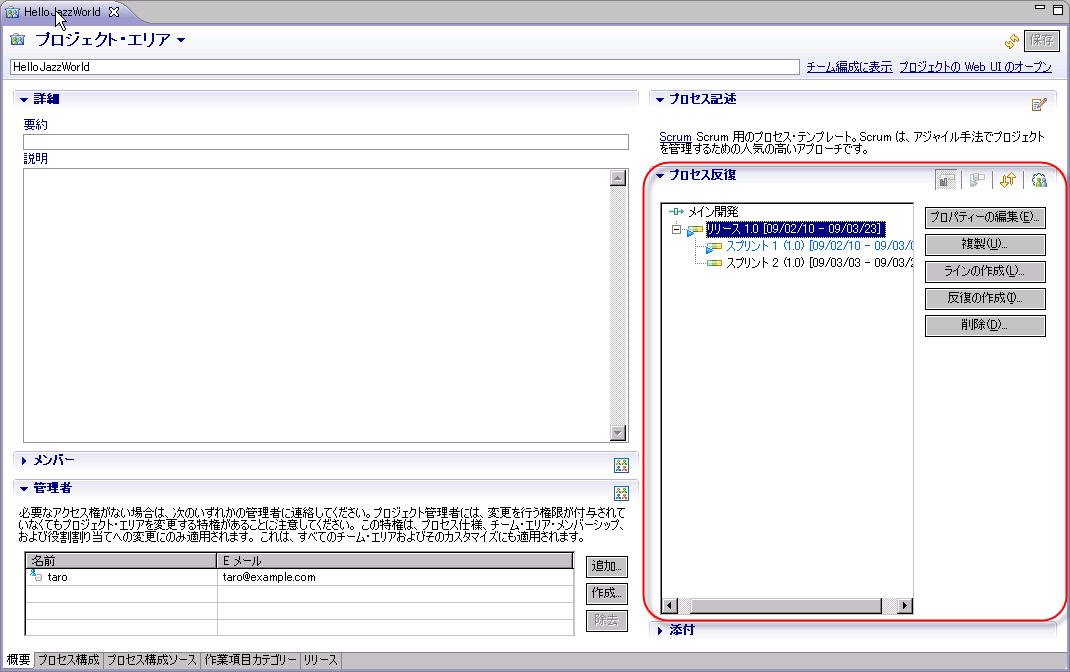Switch to the 概要 tab
The height and width of the screenshot is (672, 1070).
click(18, 660)
